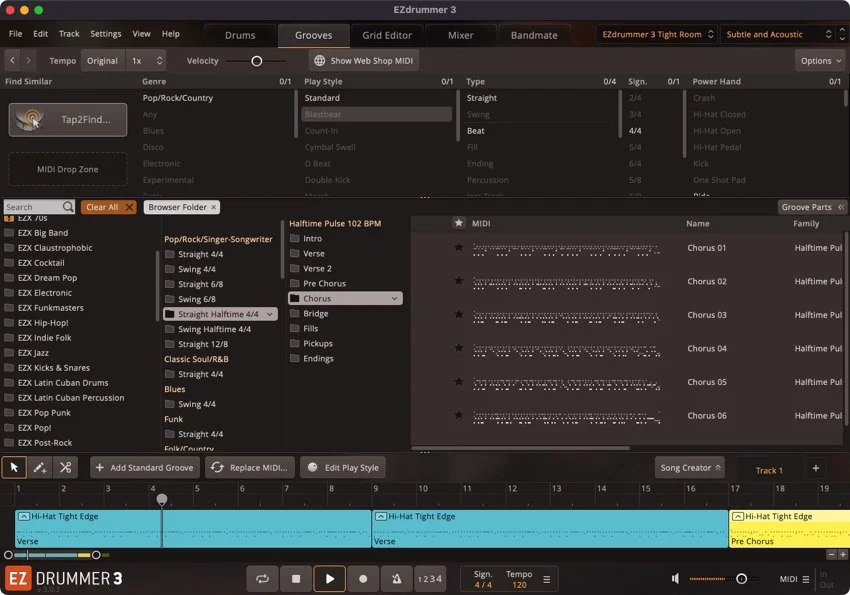Open the EZdrummer 3 Tight Room library dropdown
Viewport: 850px width, 595px height.
pyautogui.click(x=656, y=34)
